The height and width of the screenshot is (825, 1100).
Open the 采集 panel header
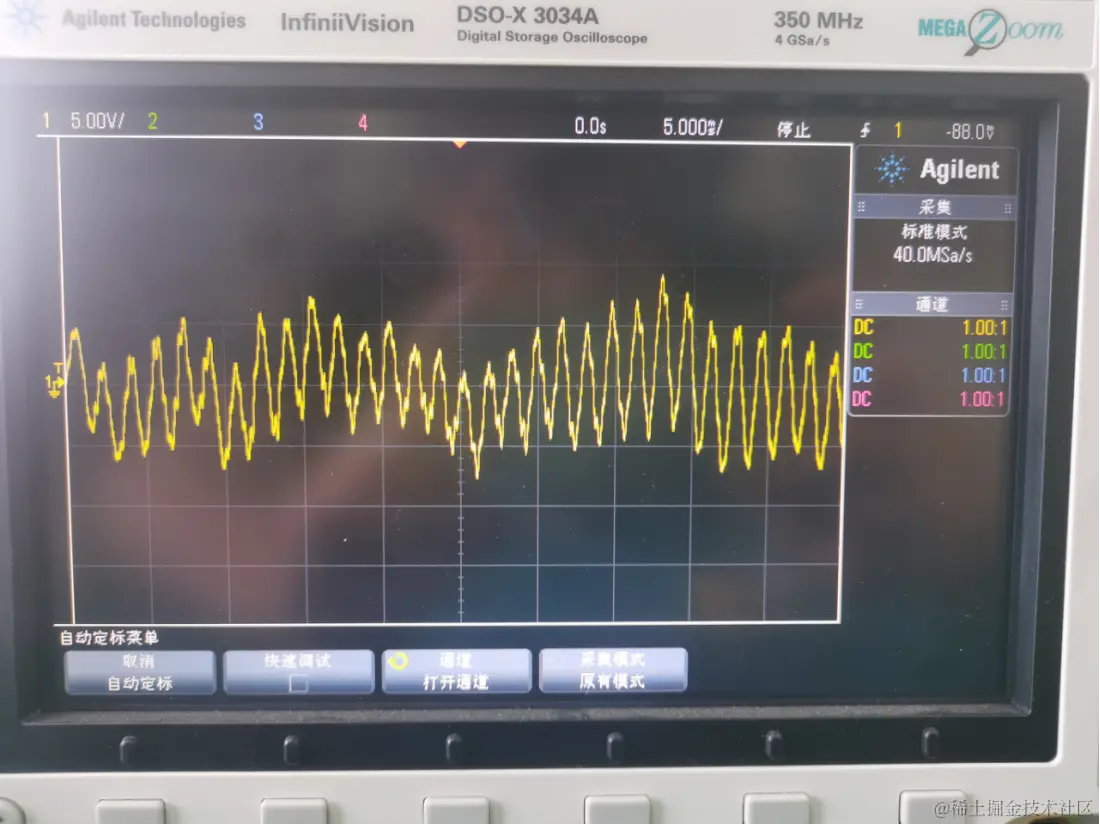(934, 207)
